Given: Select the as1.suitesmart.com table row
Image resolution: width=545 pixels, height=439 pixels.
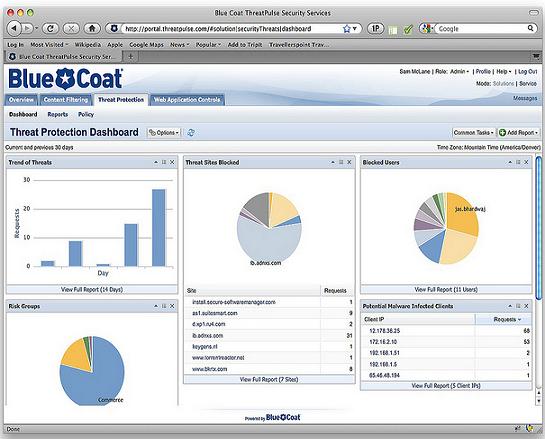Looking at the screenshot, I should tap(269, 314).
